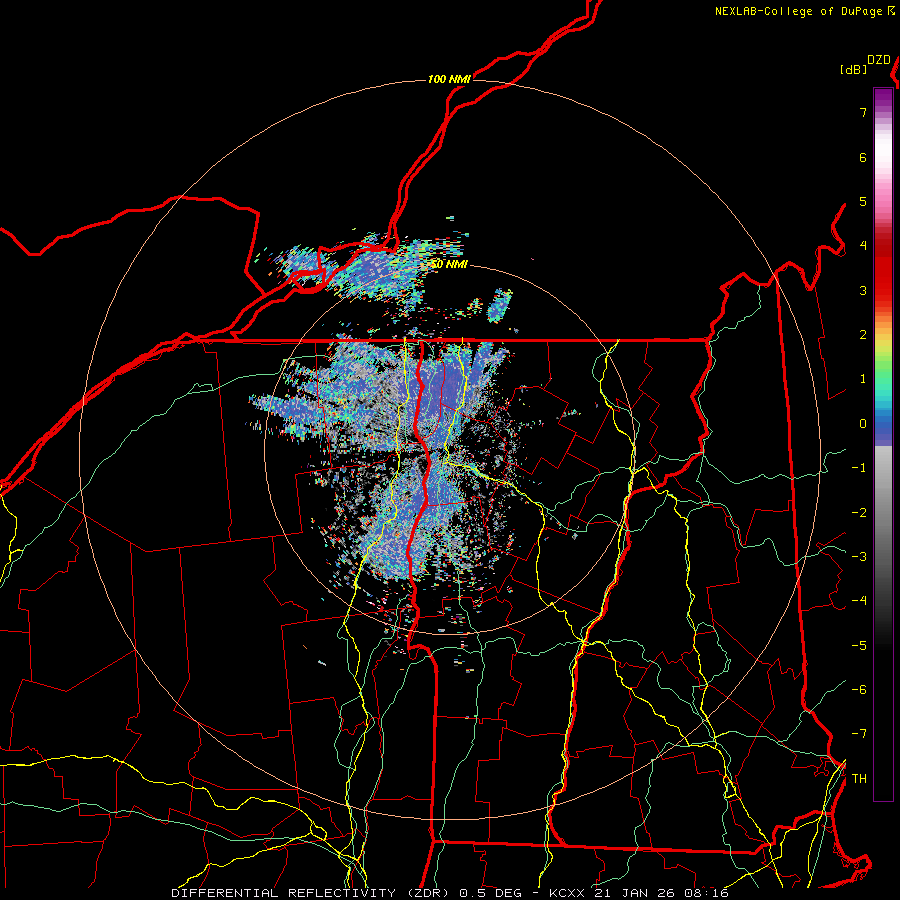Click the 4 dB colorbar tick label
The width and height of the screenshot is (900, 900).
click(863, 246)
